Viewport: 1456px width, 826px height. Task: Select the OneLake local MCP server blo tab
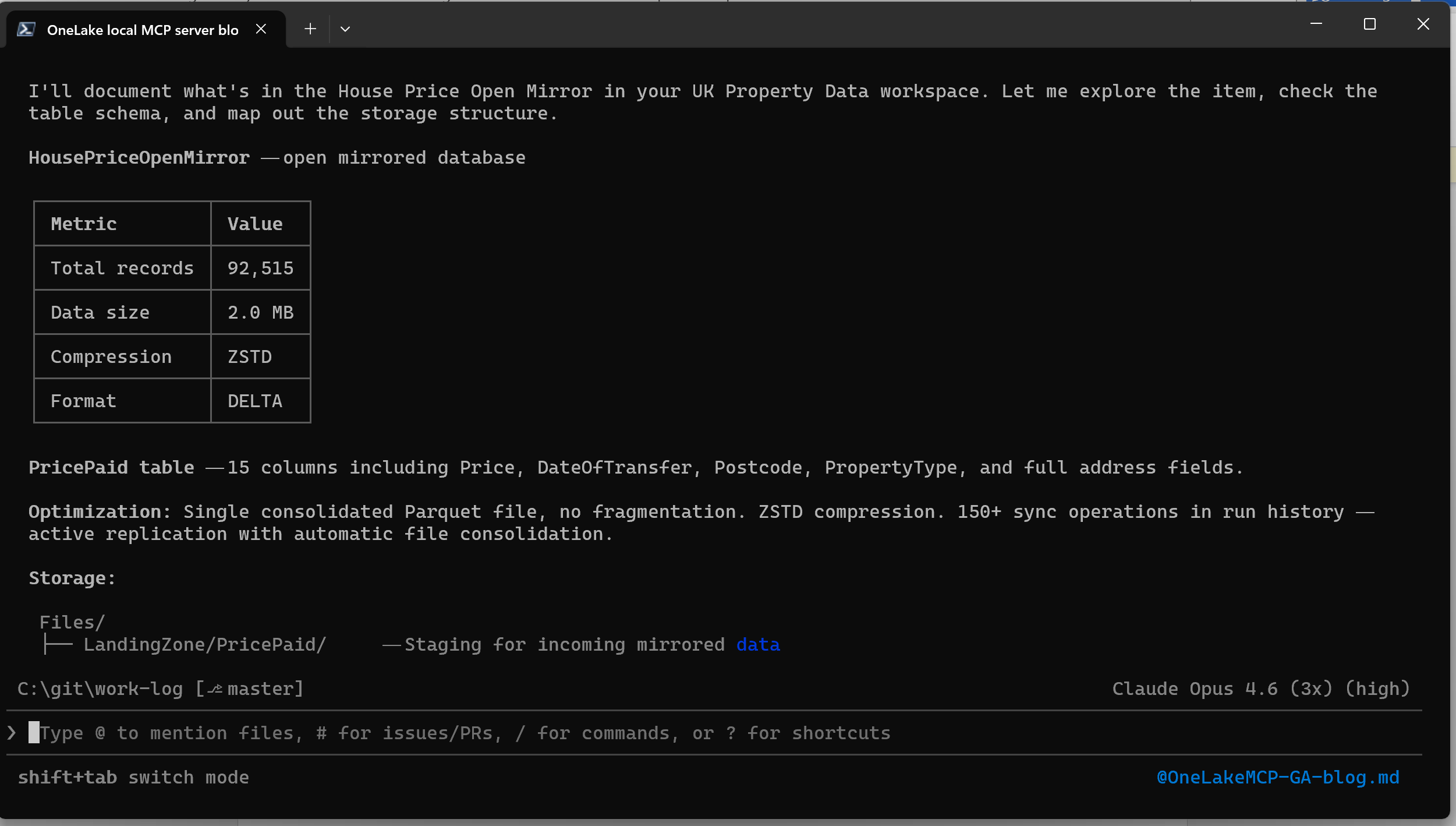click(x=142, y=29)
